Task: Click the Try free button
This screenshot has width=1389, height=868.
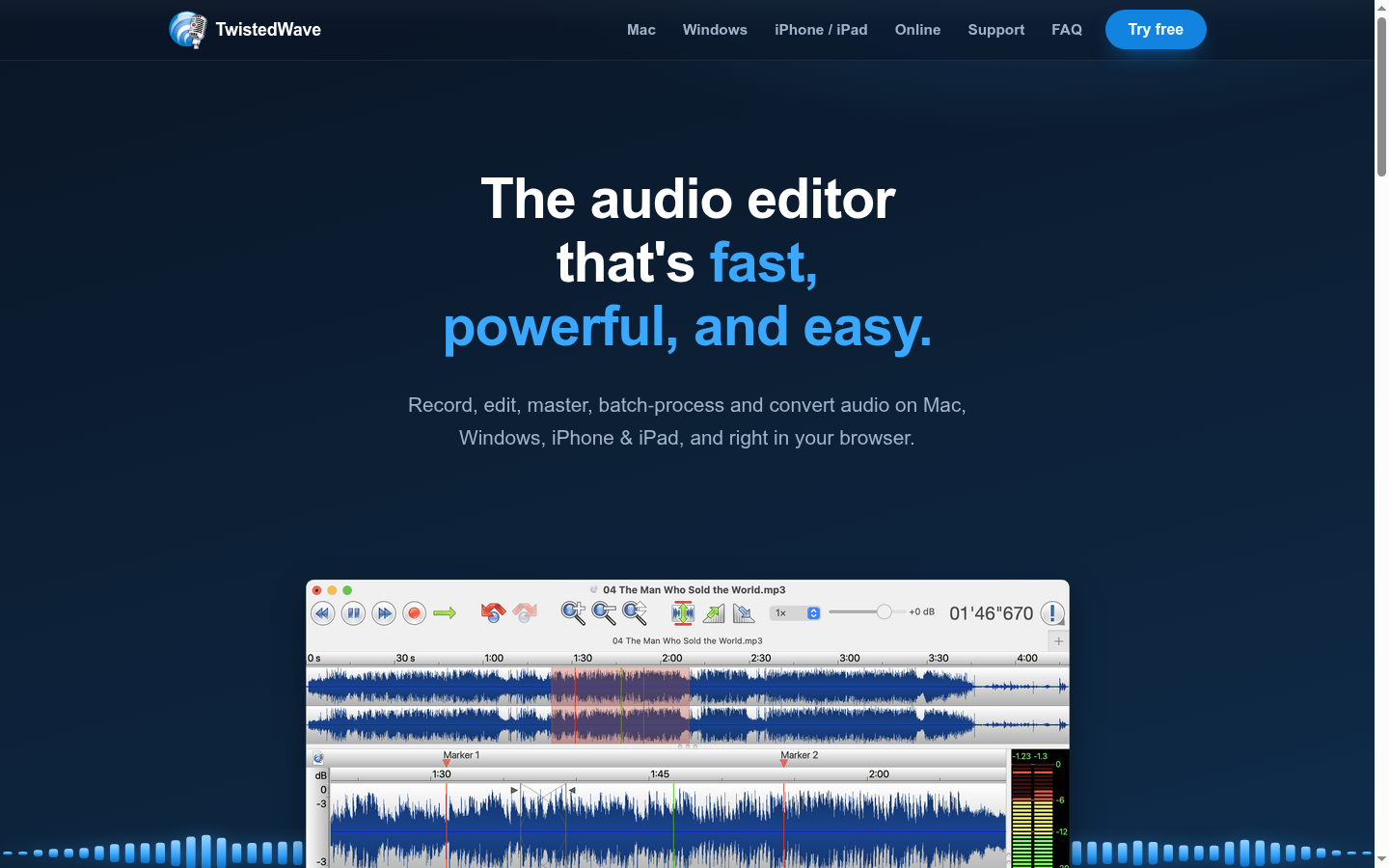Action: 1156,30
